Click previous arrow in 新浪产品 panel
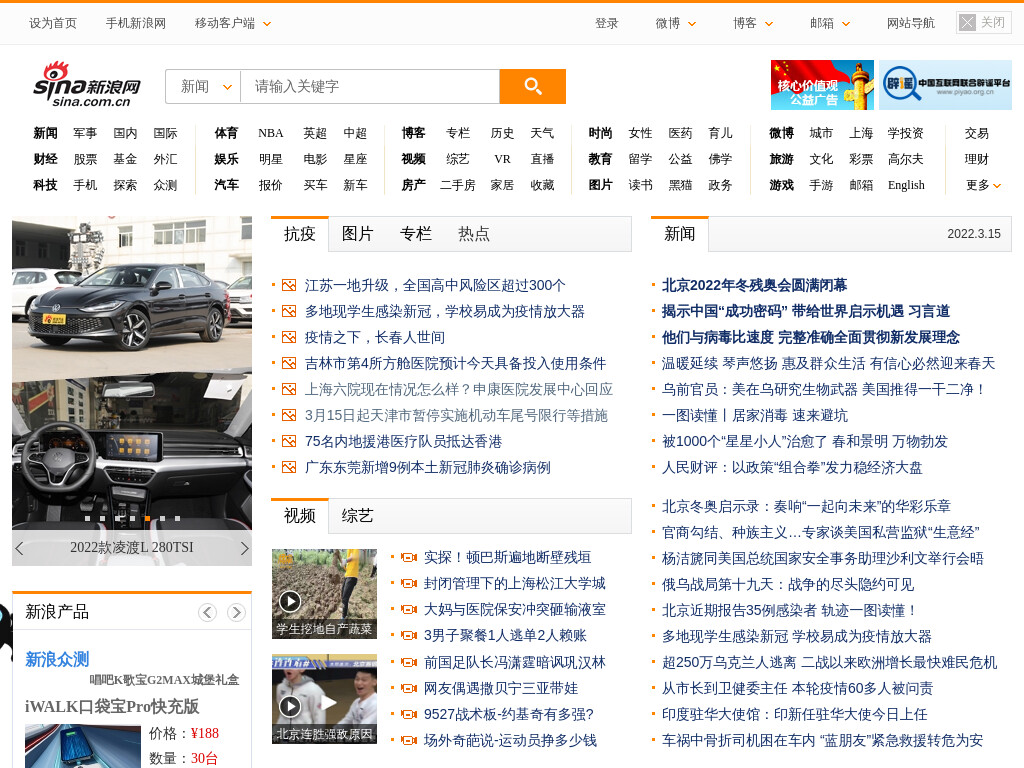Viewport: 1024px width, 768px height. click(x=207, y=612)
